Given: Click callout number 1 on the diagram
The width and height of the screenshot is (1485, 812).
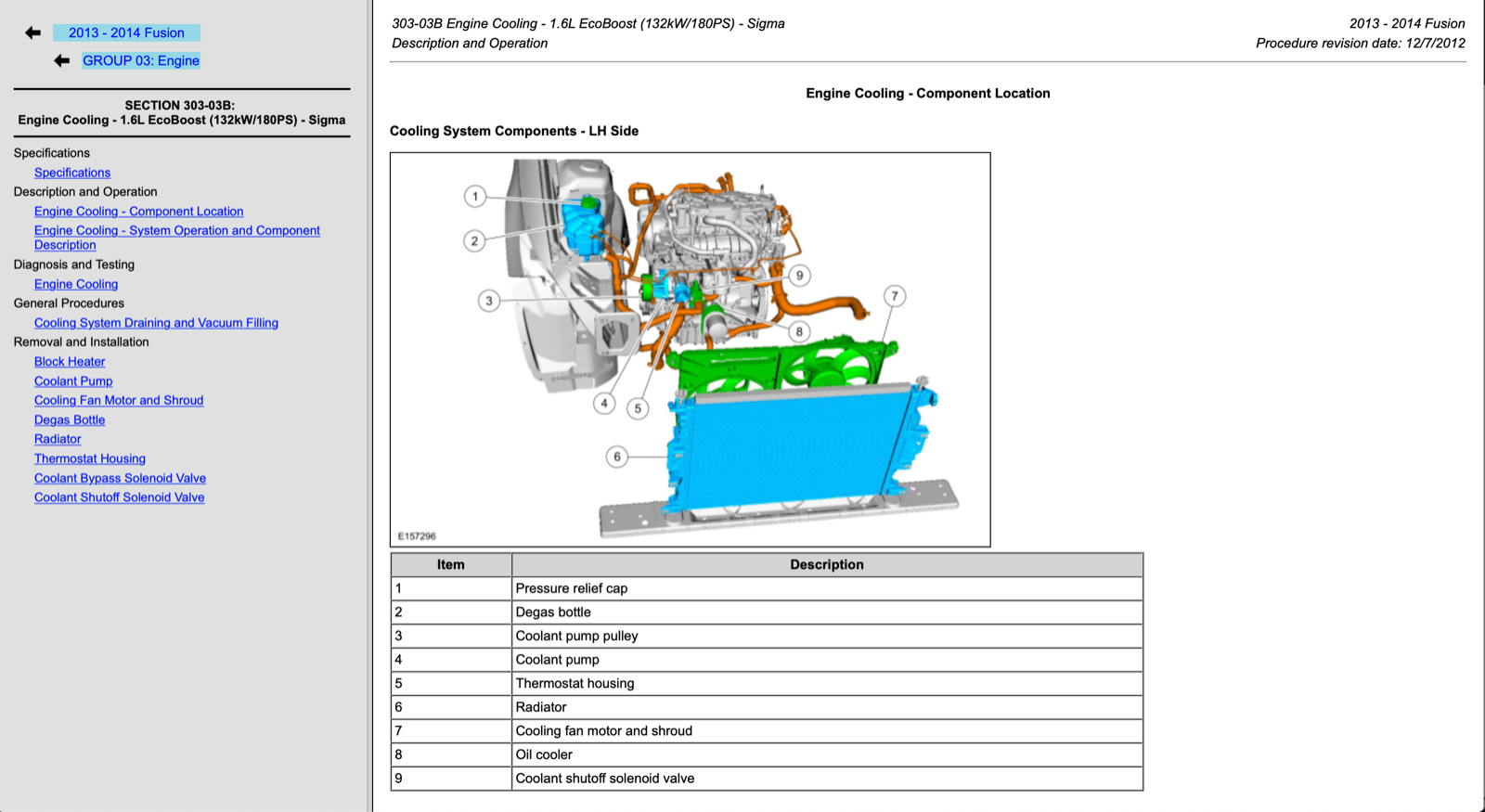Looking at the screenshot, I should point(475,196).
